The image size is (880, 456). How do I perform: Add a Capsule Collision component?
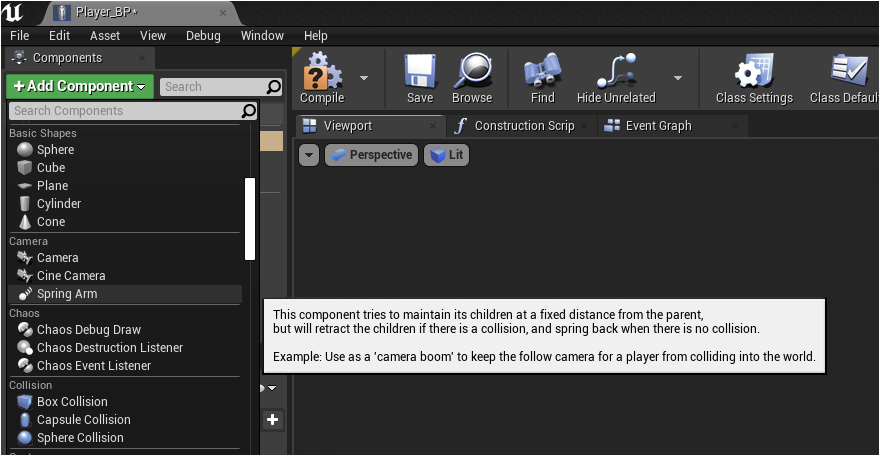[125, 420]
